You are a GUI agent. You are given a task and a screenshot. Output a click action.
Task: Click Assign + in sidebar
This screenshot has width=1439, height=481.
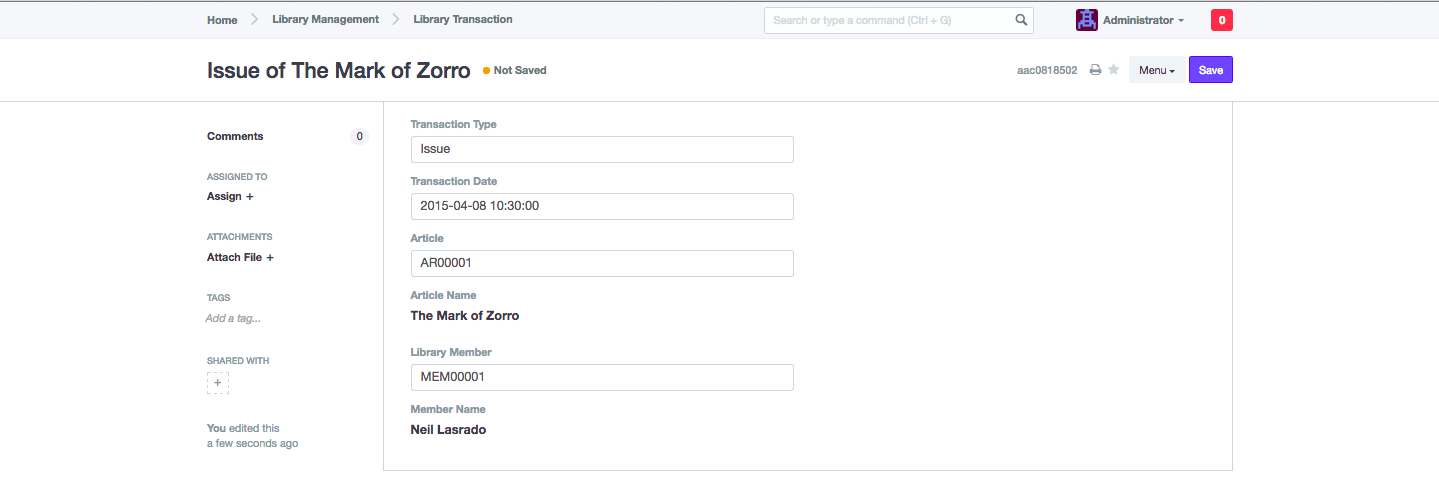(x=230, y=196)
